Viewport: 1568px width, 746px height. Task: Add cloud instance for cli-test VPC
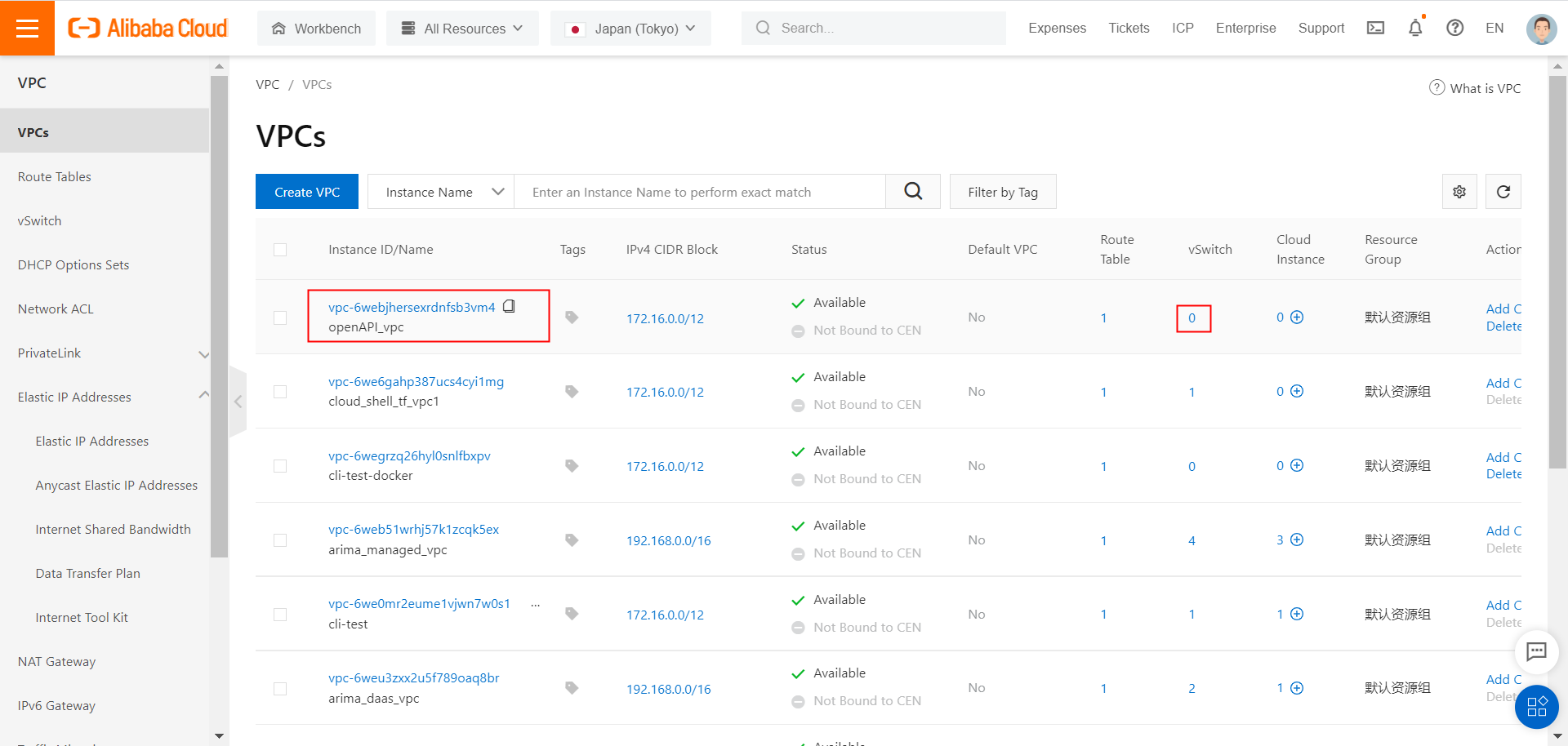(1297, 614)
